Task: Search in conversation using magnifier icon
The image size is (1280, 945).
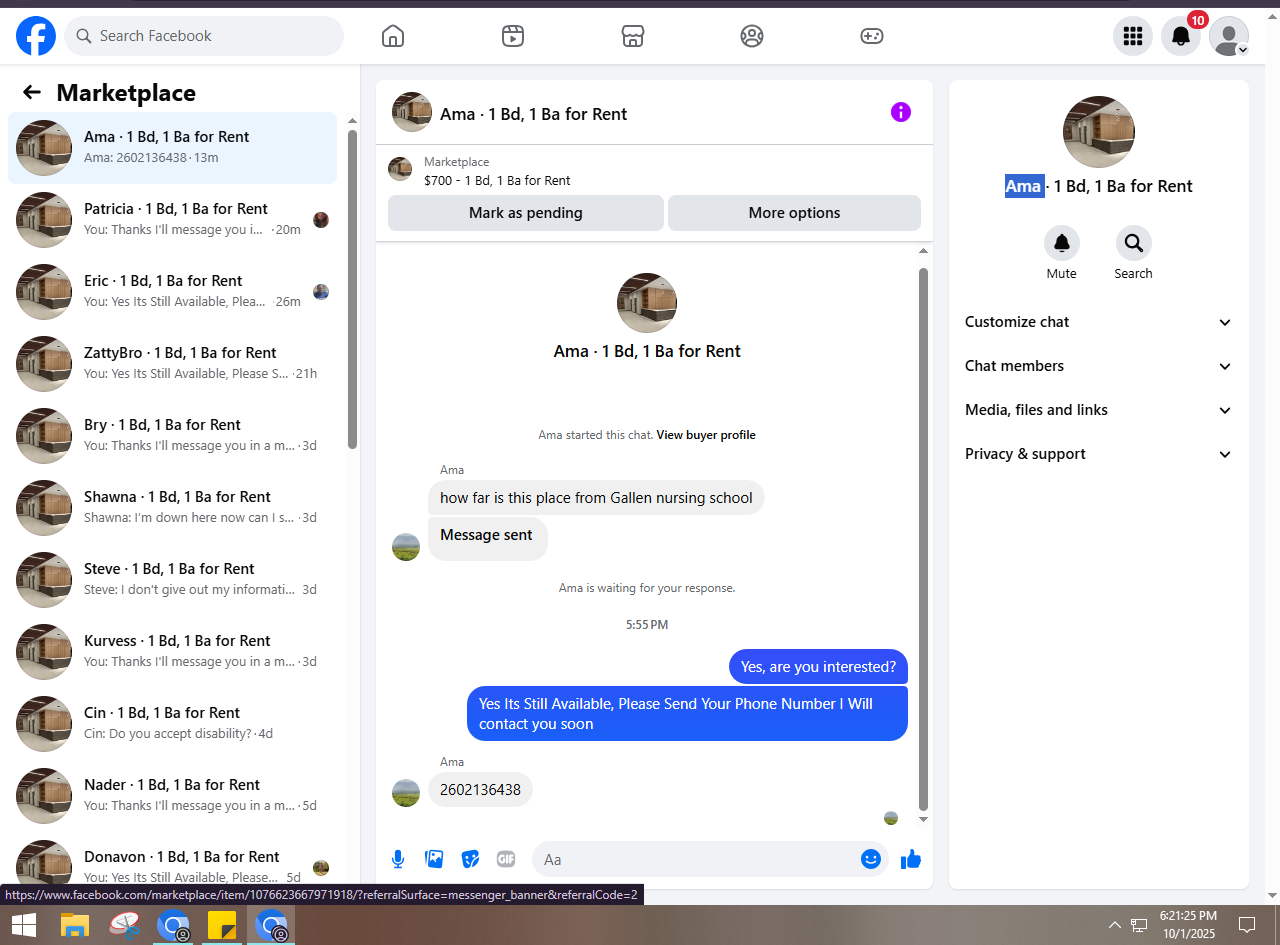Action: pos(1134,243)
